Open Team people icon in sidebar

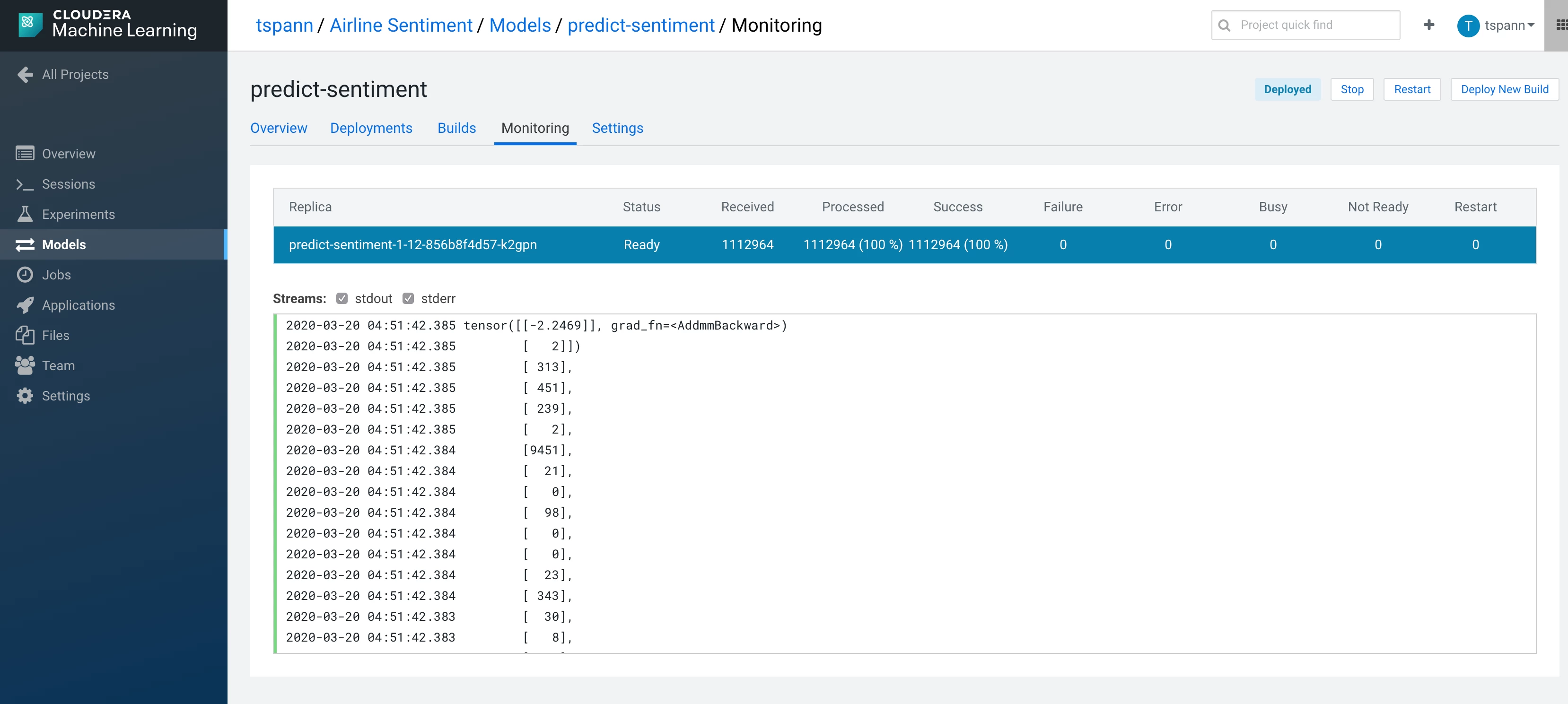point(25,365)
